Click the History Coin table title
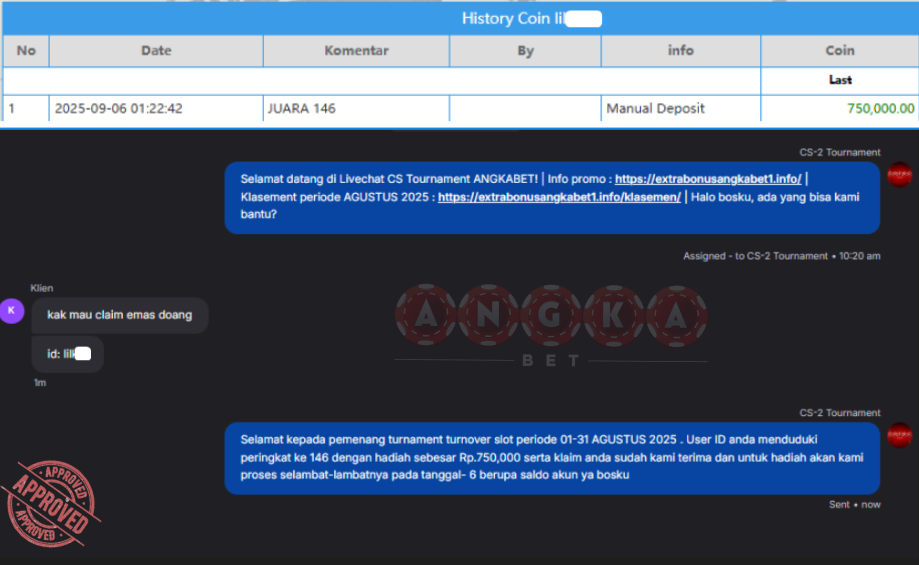The image size is (919, 565). tap(531, 18)
